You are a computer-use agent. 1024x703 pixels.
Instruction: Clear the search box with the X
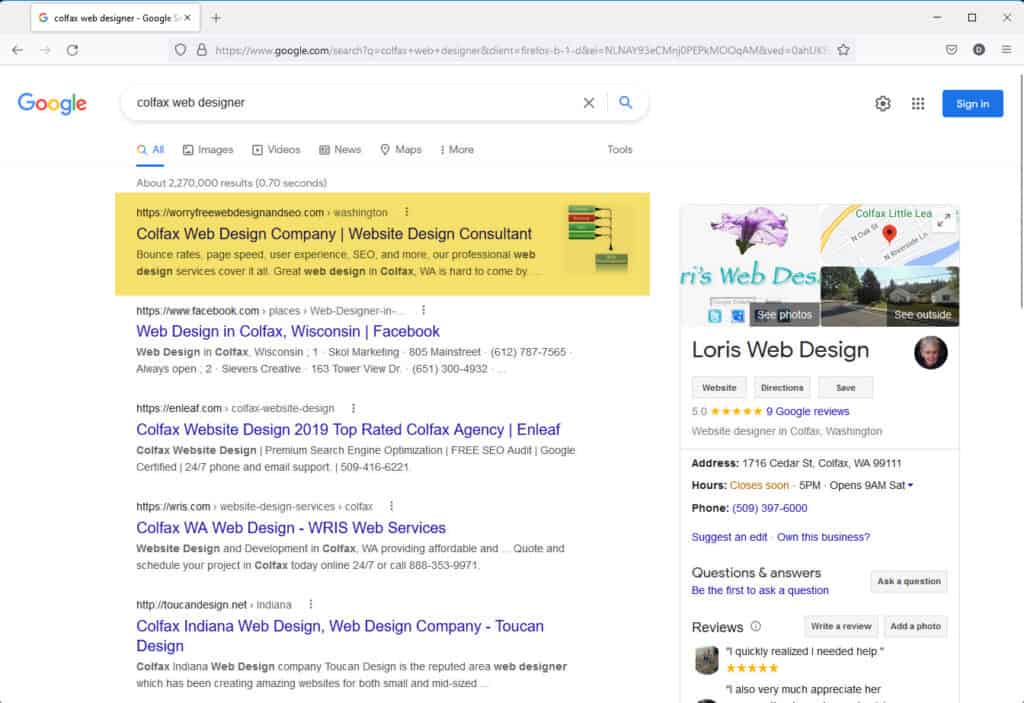(x=588, y=103)
